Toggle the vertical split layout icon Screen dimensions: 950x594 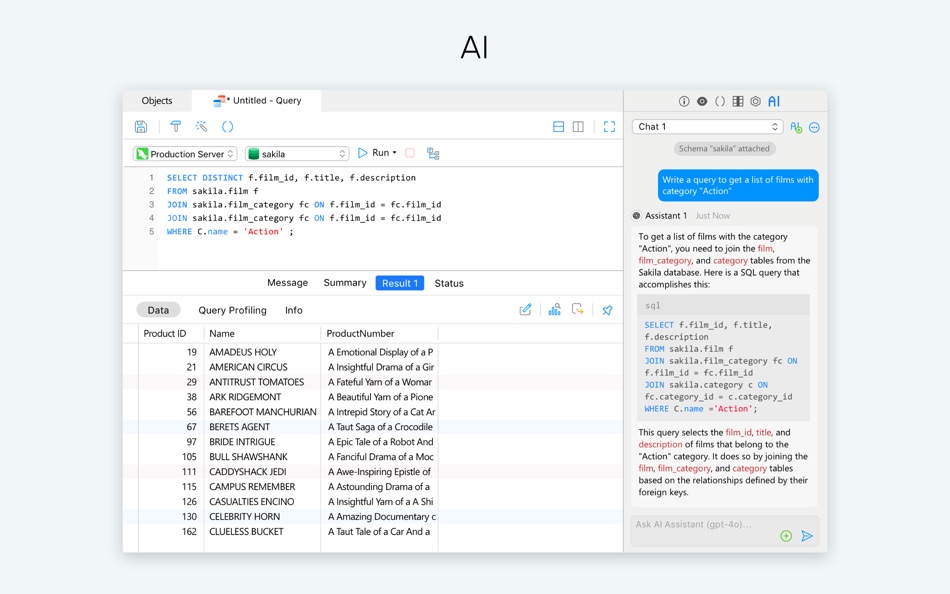coord(578,126)
